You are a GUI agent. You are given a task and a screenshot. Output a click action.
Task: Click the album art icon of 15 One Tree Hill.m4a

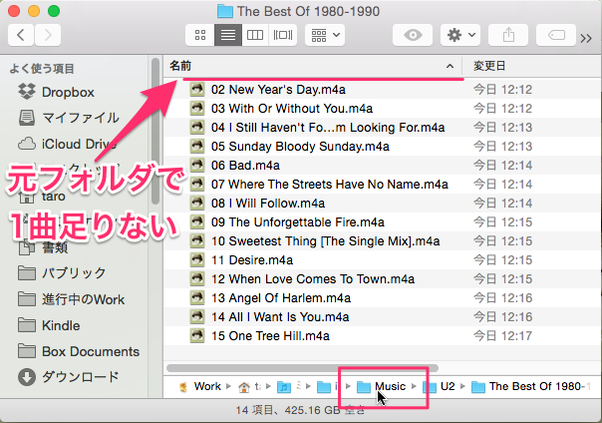197,336
